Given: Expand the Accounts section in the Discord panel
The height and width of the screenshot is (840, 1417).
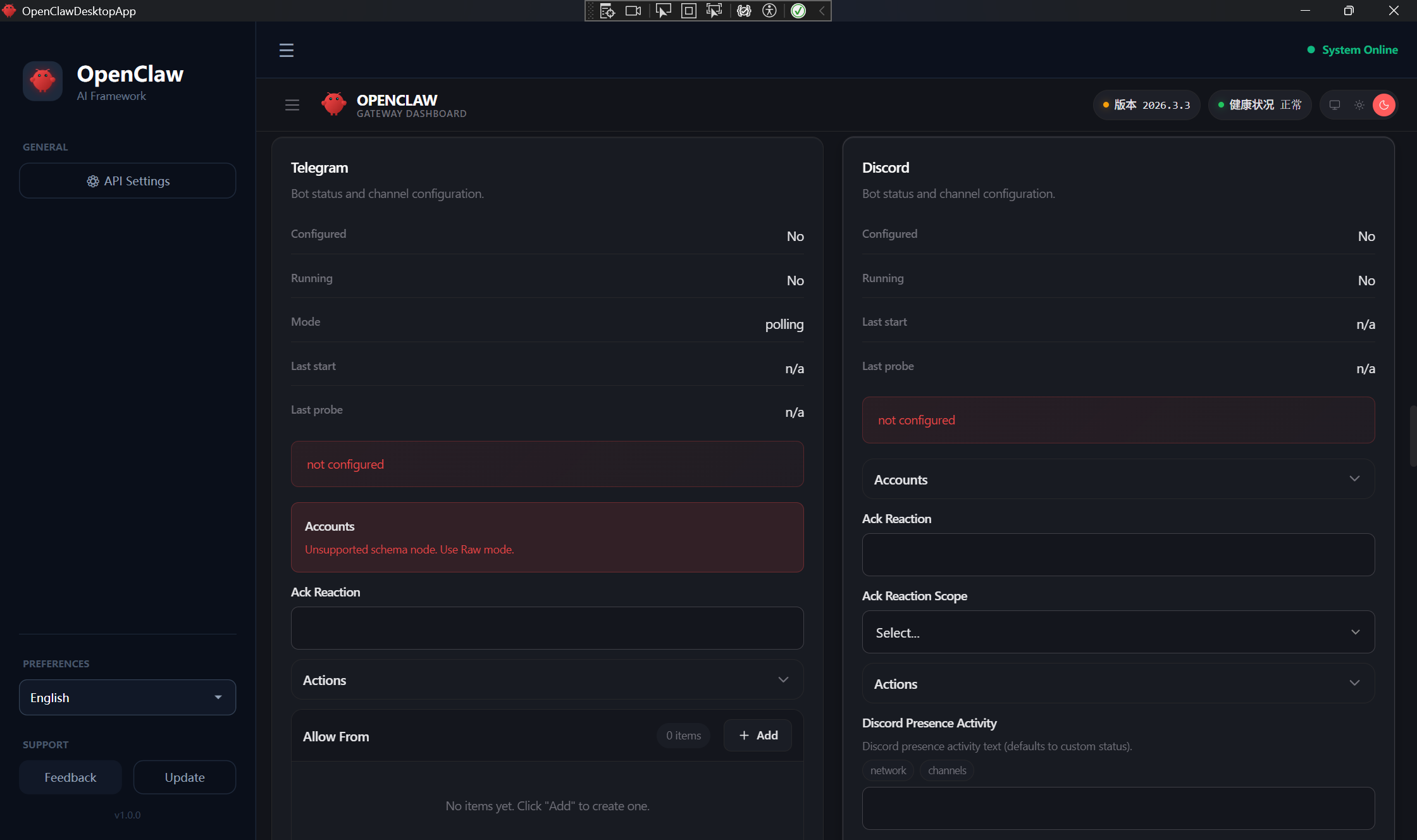Looking at the screenshot, I should [1118, 479].
